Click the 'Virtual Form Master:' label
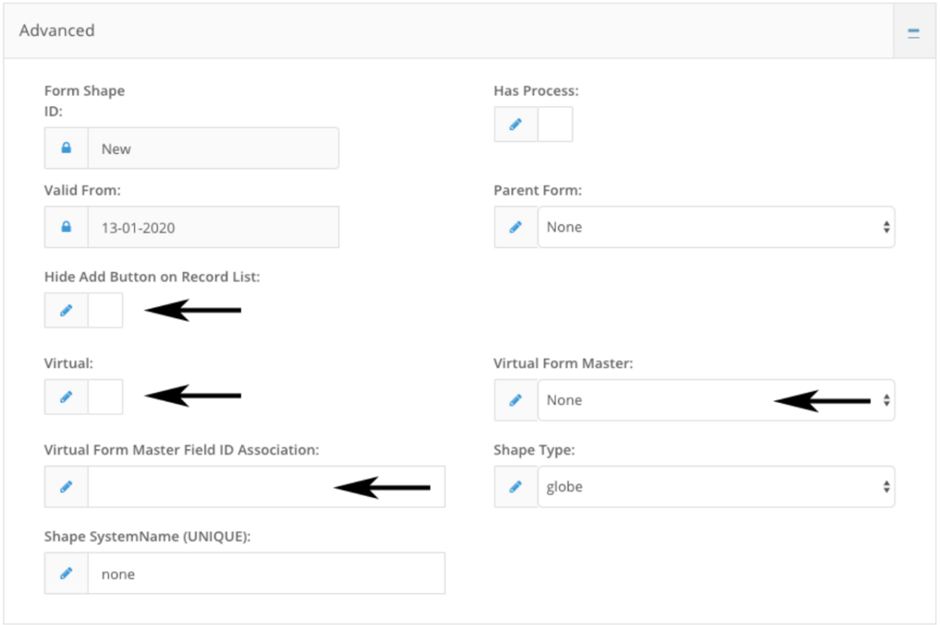Screen dimensions: 940x625 pos(563,363)
